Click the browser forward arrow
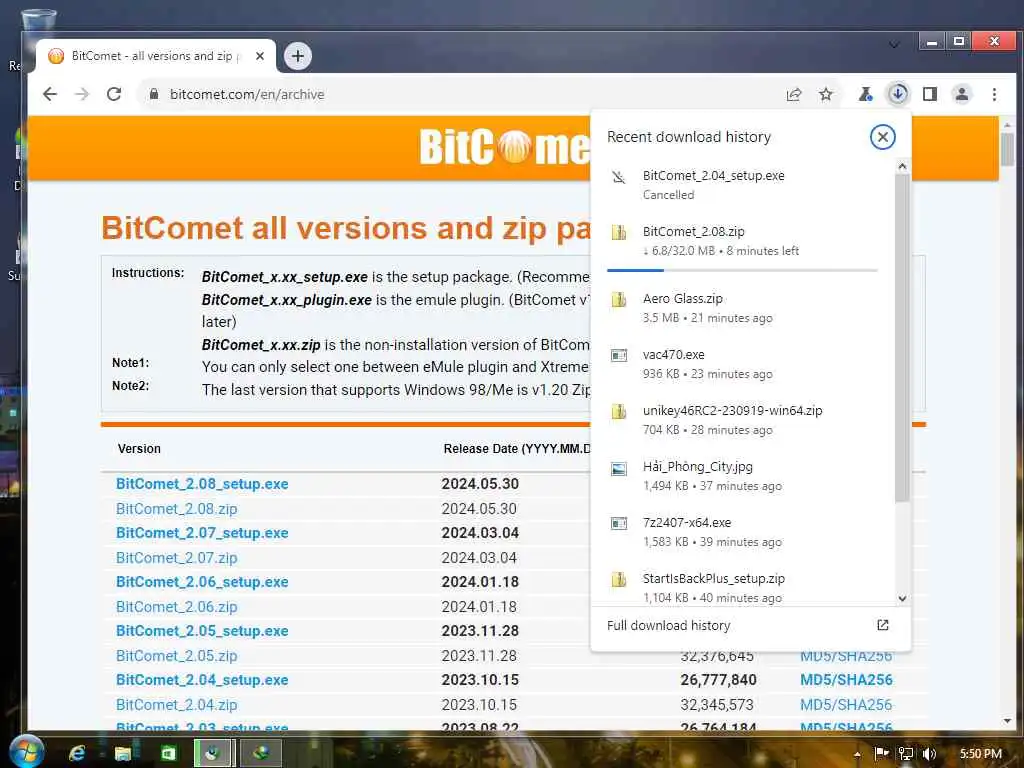 (x=82, y=94)
